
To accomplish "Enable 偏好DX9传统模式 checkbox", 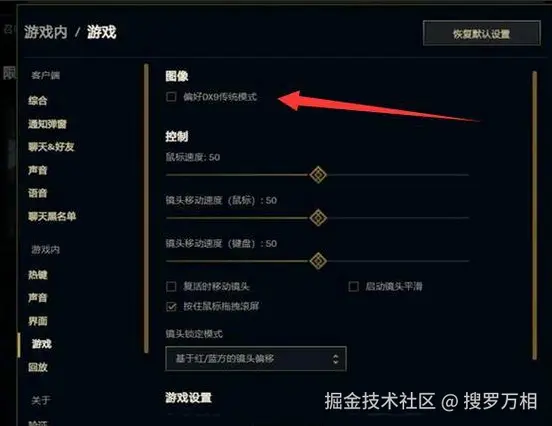I will 171,96.
